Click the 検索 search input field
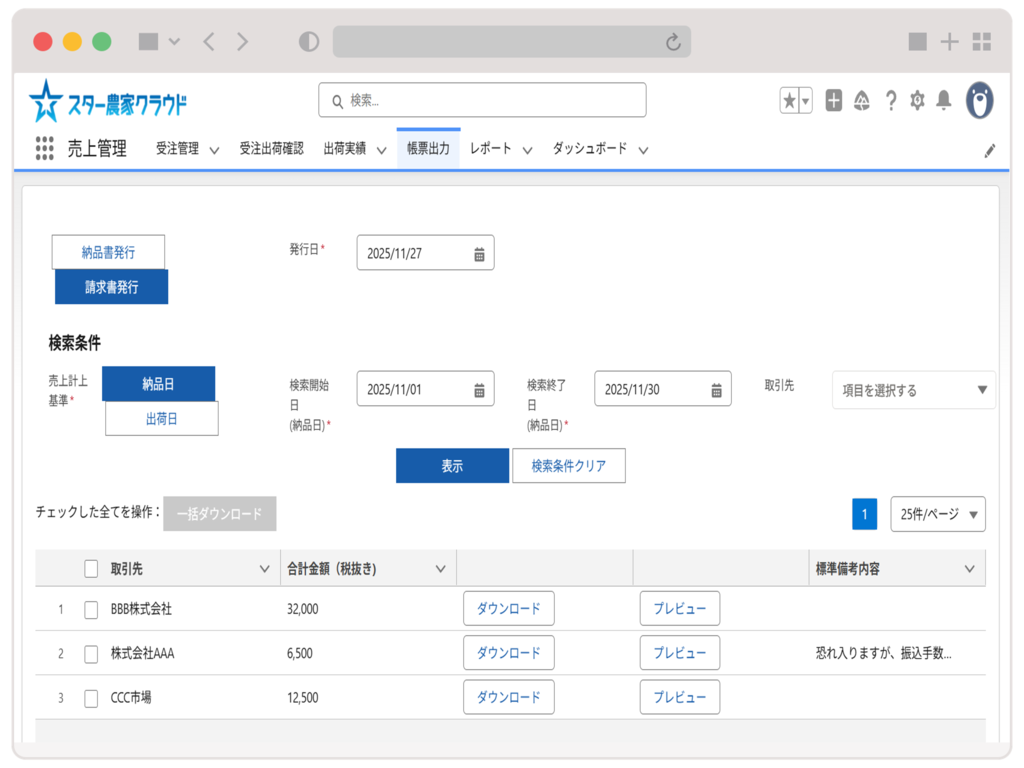Screen dimensions: 1024x768 pyautogui.click(x=482, y=100)
